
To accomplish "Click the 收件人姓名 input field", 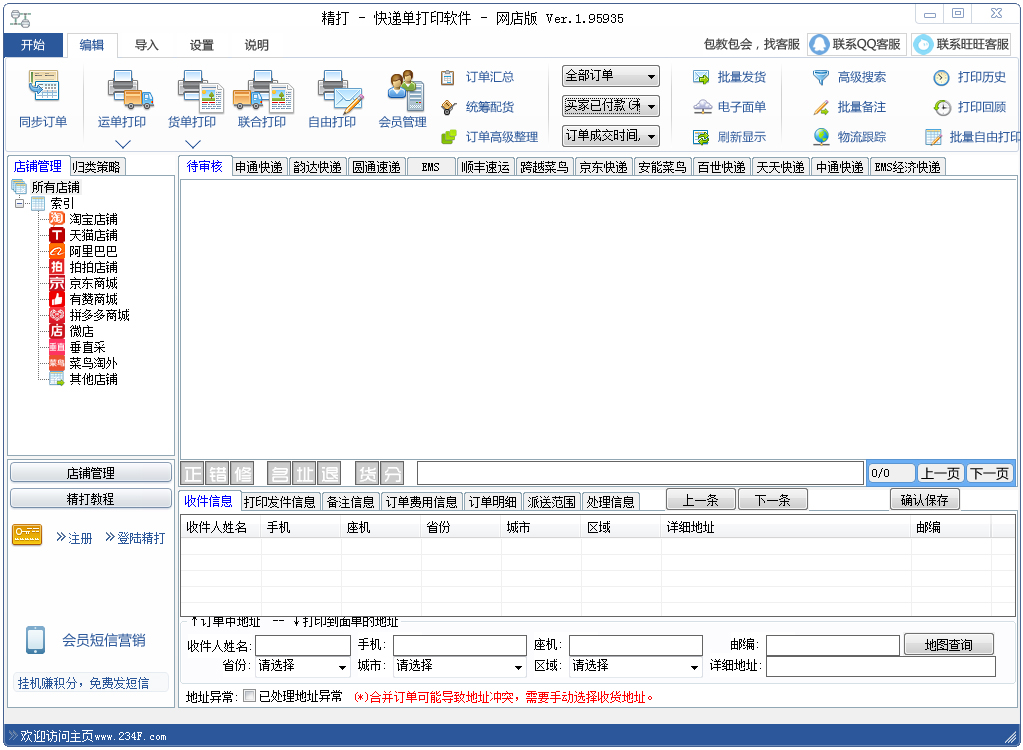I will click(x=303, y=645).
